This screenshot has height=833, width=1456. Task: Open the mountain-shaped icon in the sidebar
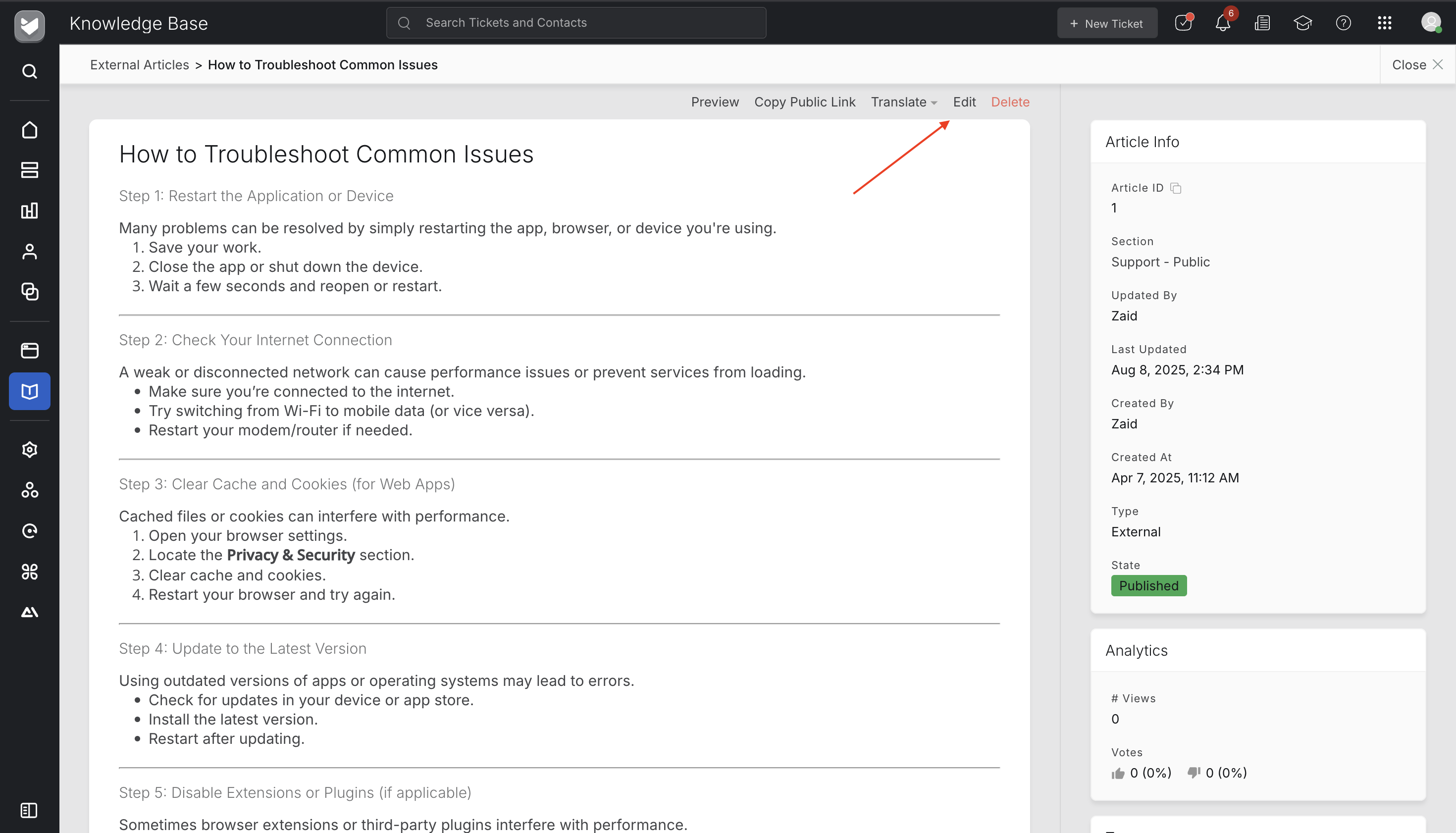click(x=29, y=612)
